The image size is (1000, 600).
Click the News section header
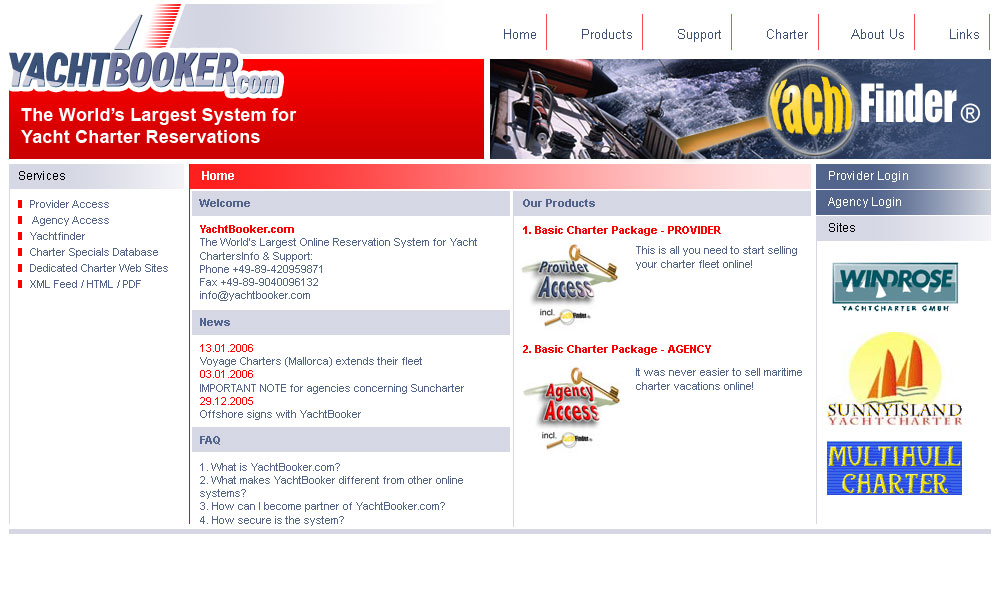tap(351, 323)
